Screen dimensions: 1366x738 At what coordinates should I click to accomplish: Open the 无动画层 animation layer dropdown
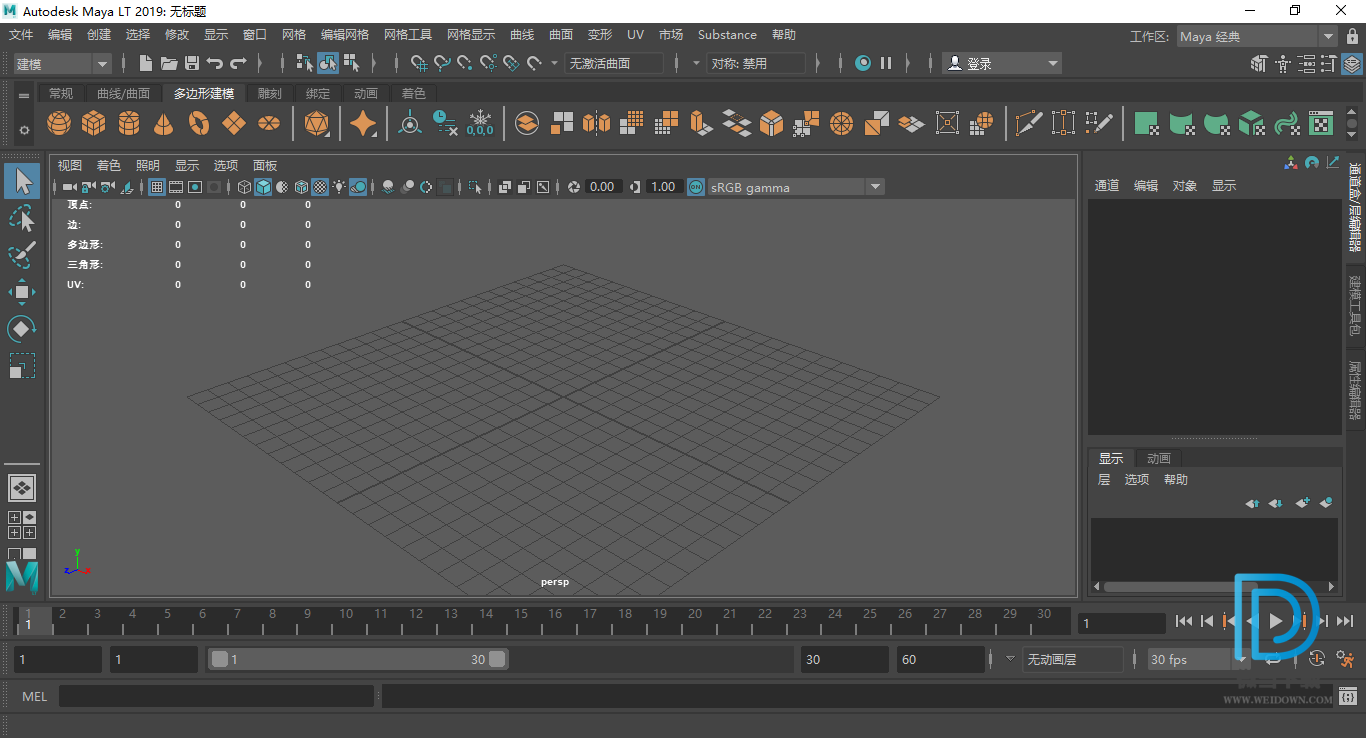(x=1072, y=659)
